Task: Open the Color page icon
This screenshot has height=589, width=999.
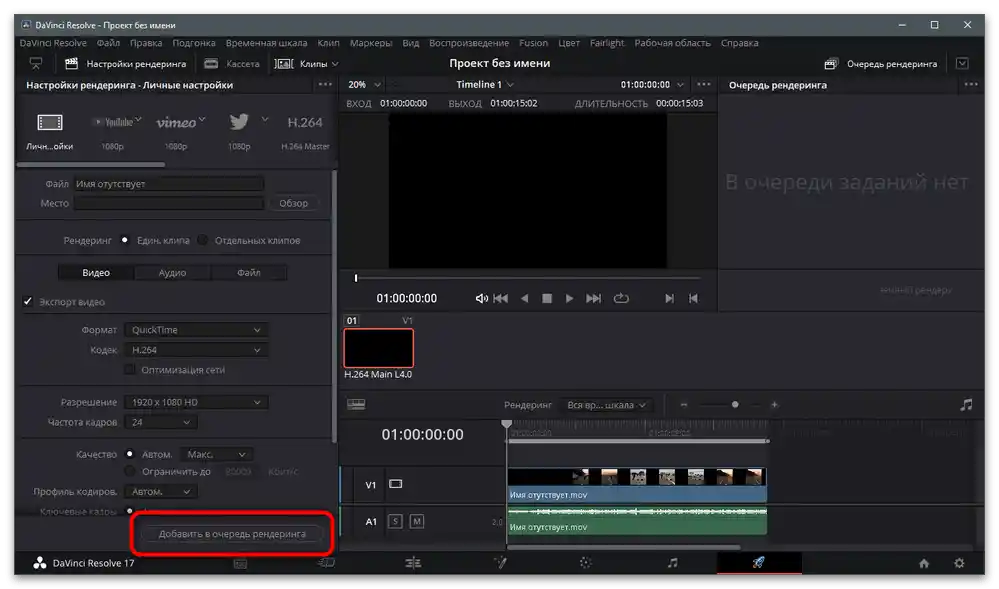Action: pyautogui.click(x=586, y=563)
